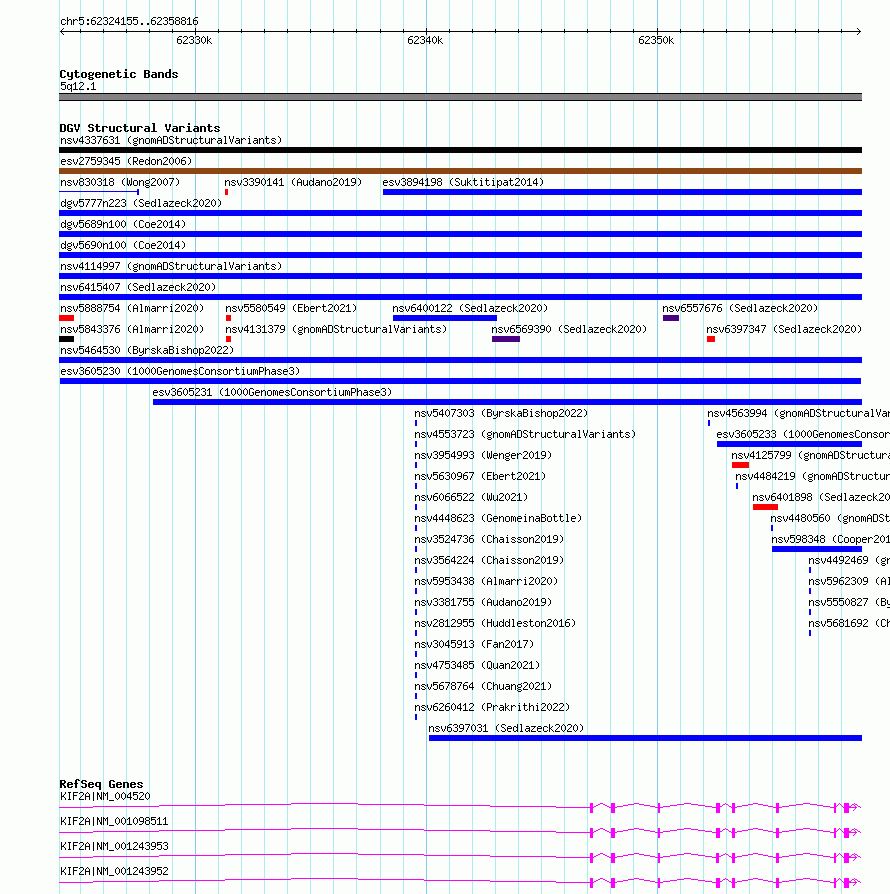
Task: Click nsv3564224 Chaisson2019 label
Action: pyautogui.click(x=489, y=560)
